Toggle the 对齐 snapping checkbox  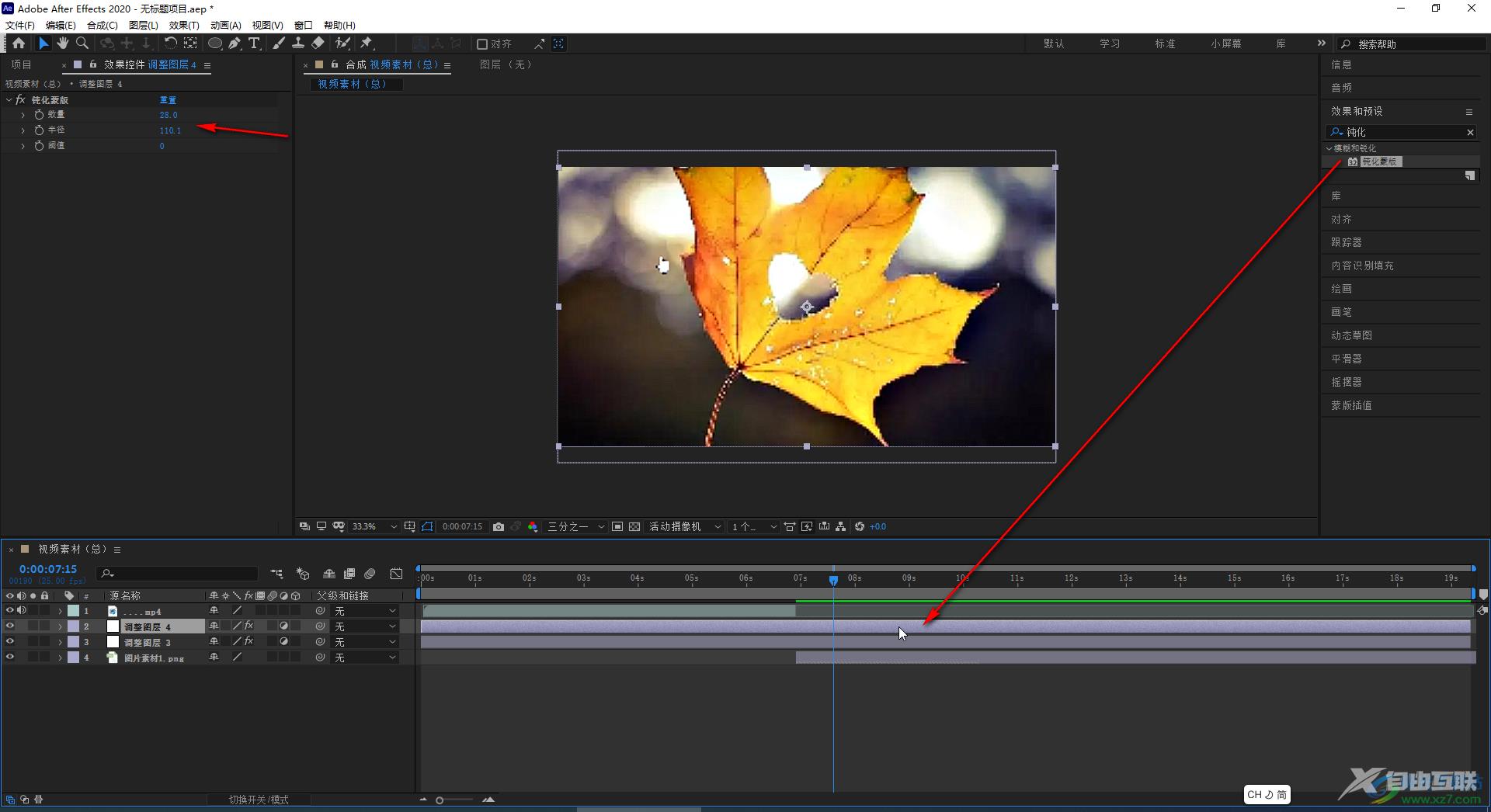coord(482,44)
